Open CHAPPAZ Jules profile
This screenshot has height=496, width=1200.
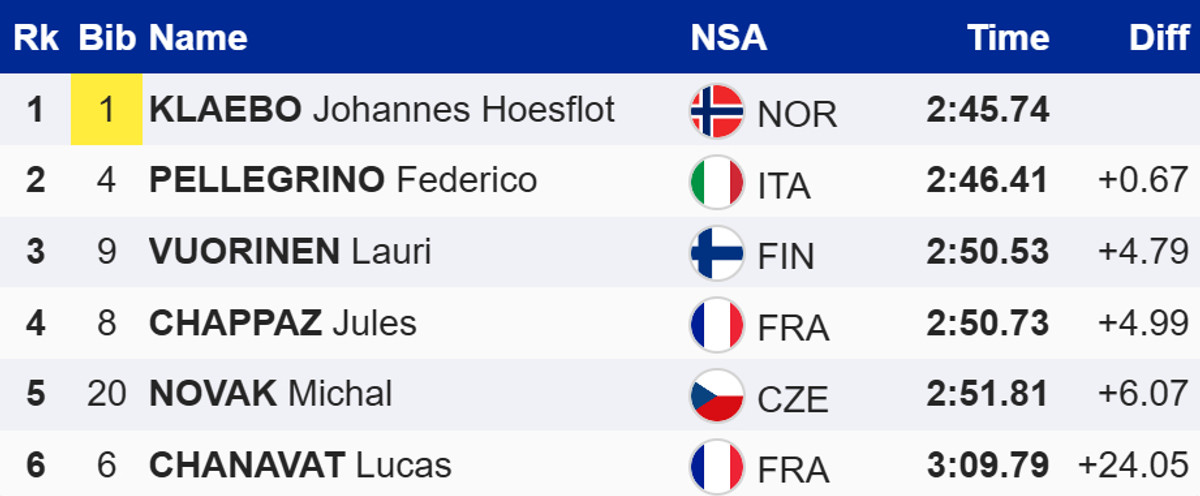click(283, 323)
